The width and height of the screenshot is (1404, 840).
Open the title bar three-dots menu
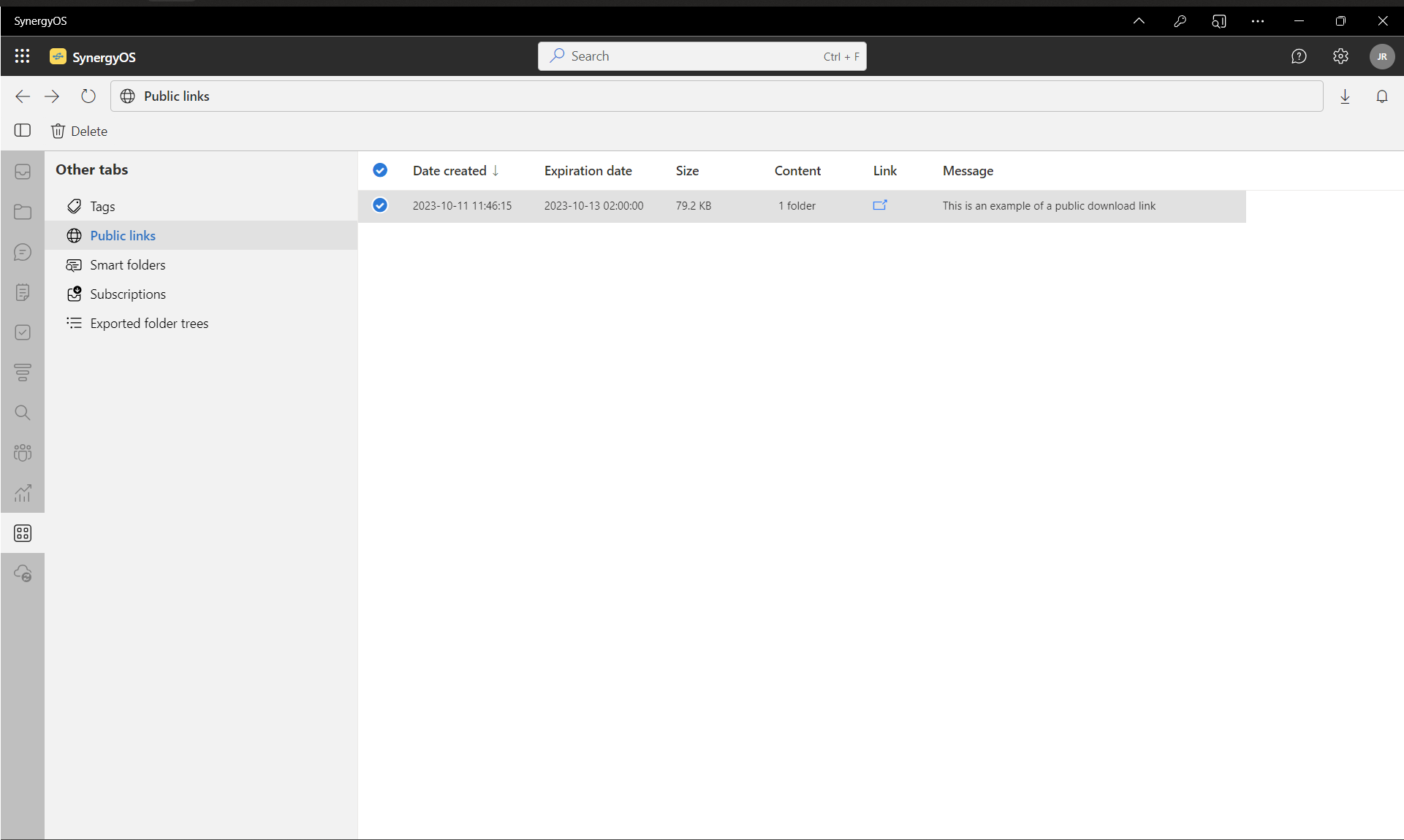tap(1257, 21)
